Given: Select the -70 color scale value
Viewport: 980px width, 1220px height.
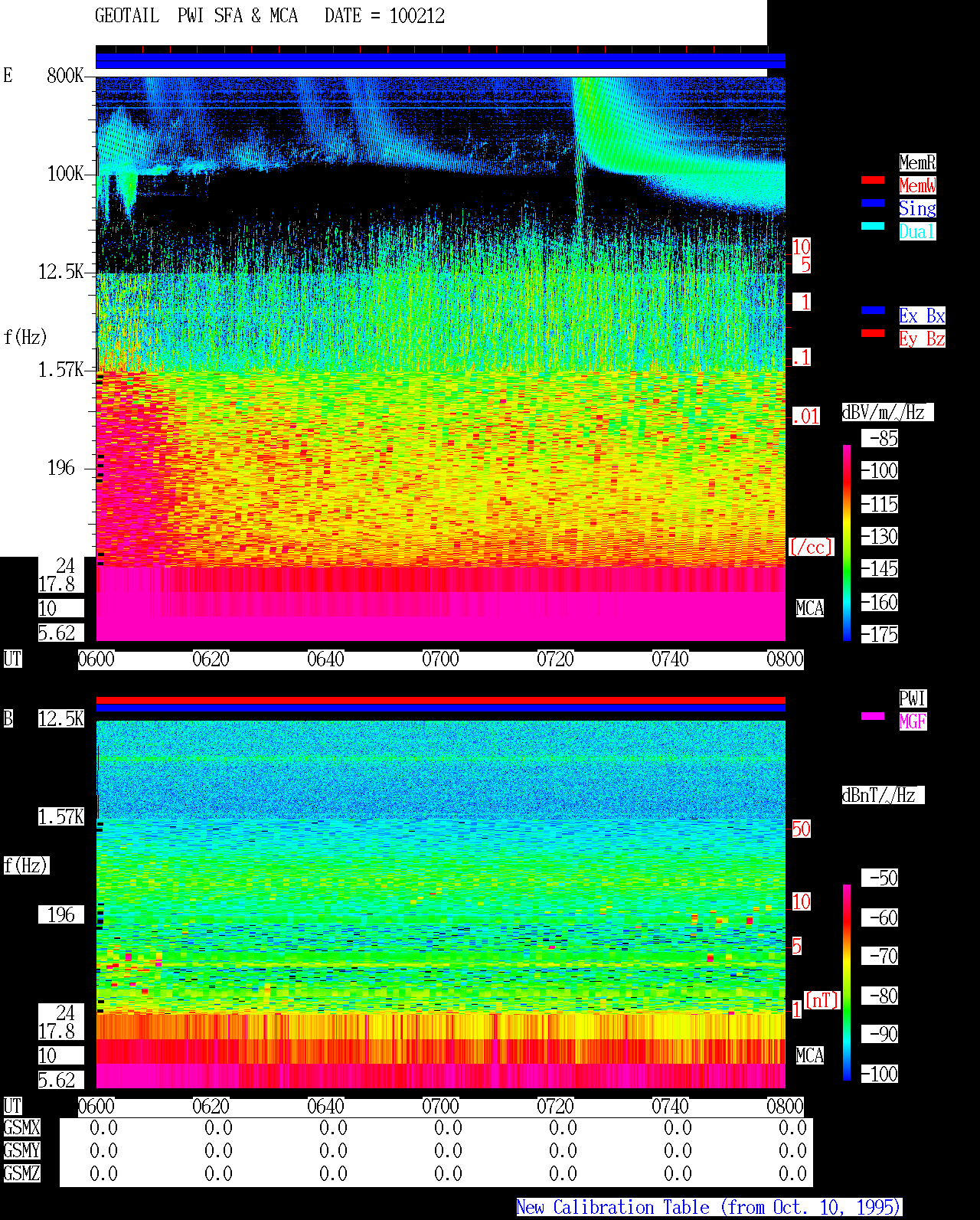Looking at the screenshot, I should (880, 956).
